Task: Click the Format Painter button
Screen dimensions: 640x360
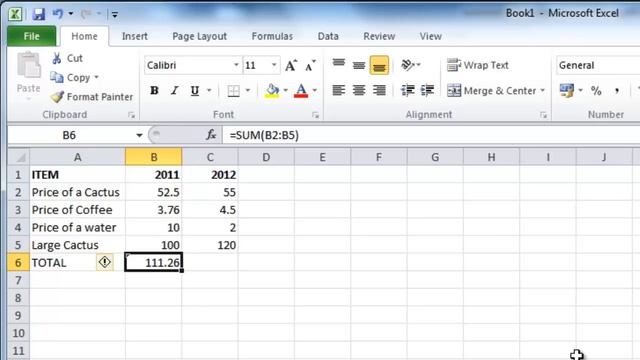Action: [91, 97]
